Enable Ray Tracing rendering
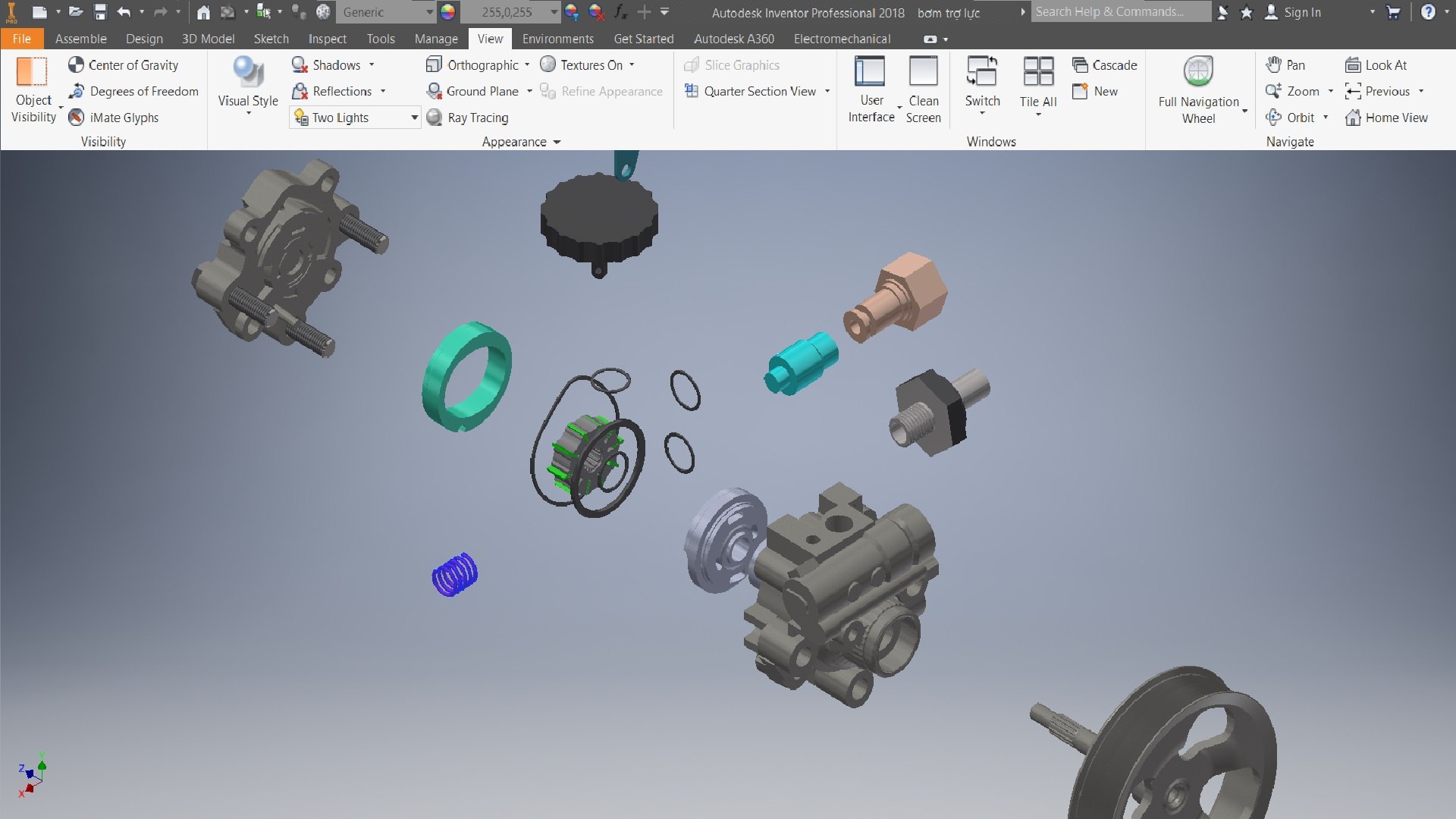1456x819 pixels. coord(467,118)
